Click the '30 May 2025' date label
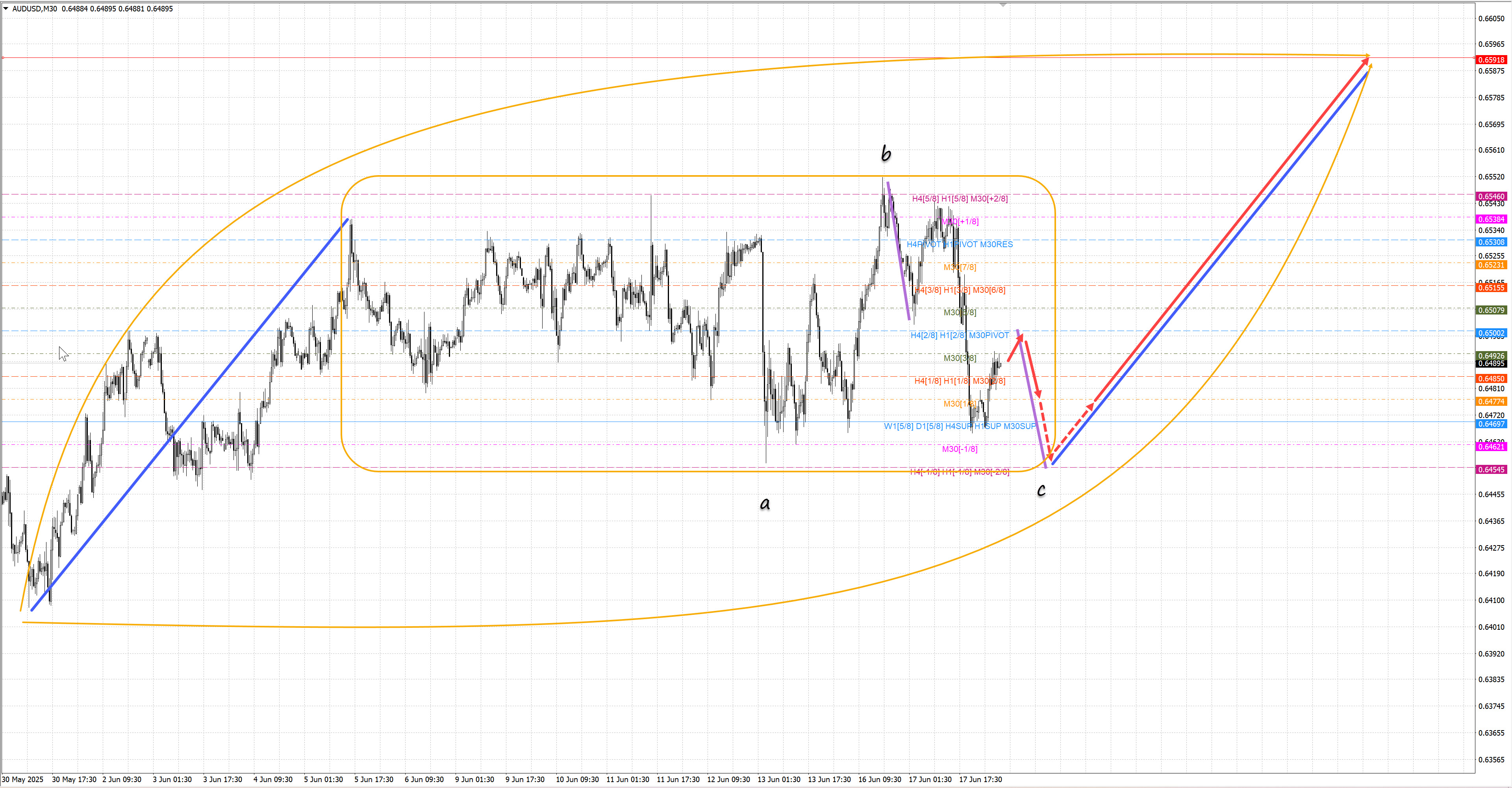1512x788 pixels. coord(22,779)
